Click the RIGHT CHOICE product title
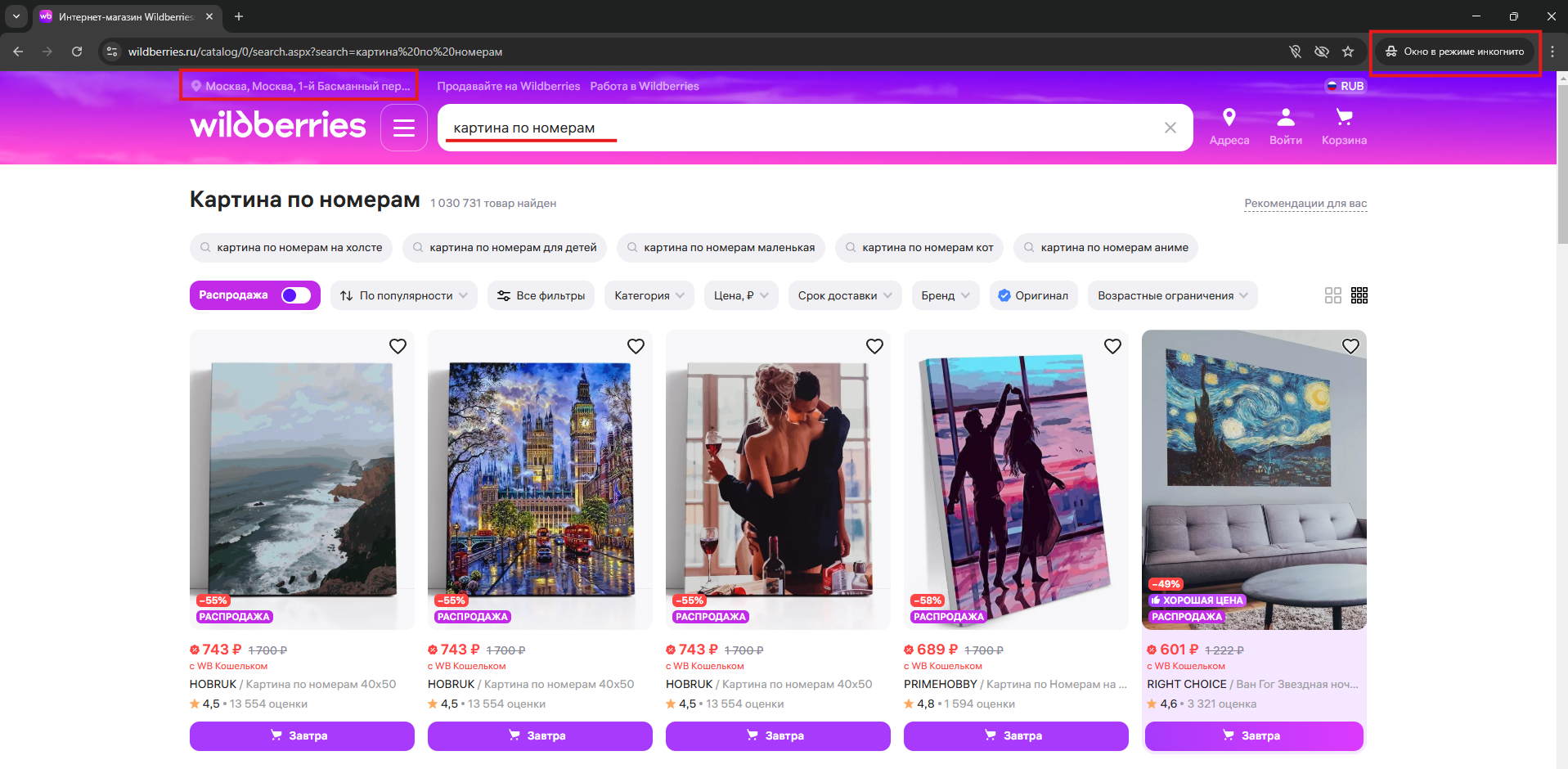The width and height of the screenshot is (1568, 769). (1252, 684)
